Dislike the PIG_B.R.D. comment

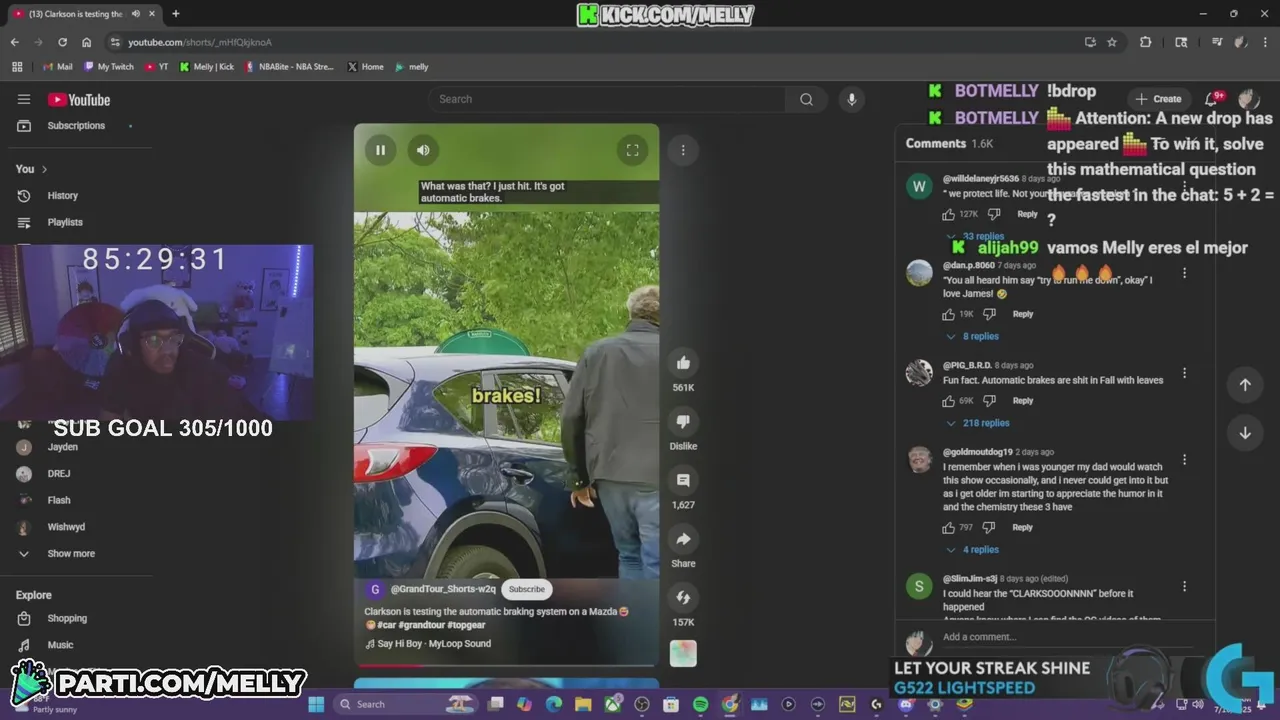point(989,401)
